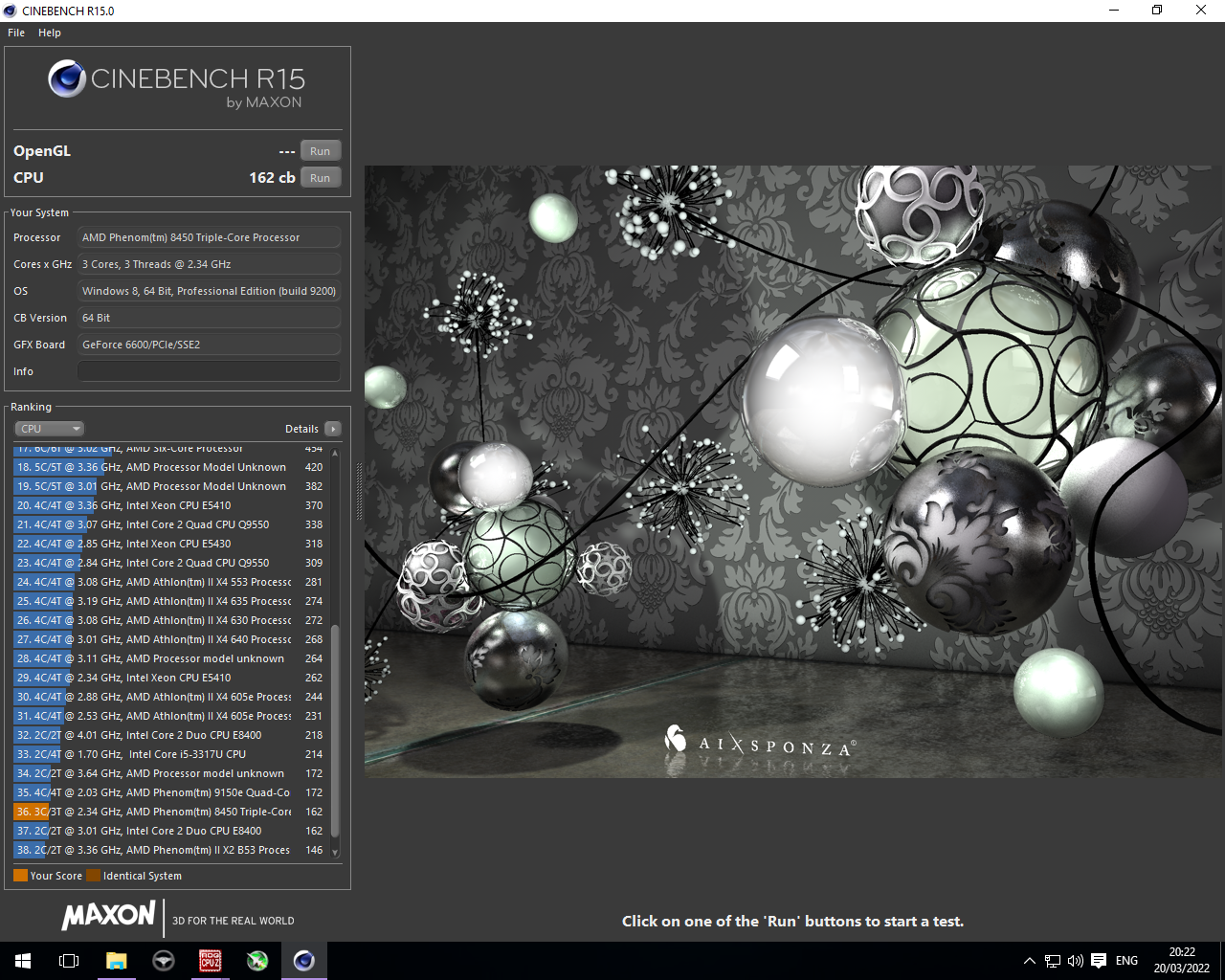Click the AIXSPONZA logo in rendered scene

point(760,740)
